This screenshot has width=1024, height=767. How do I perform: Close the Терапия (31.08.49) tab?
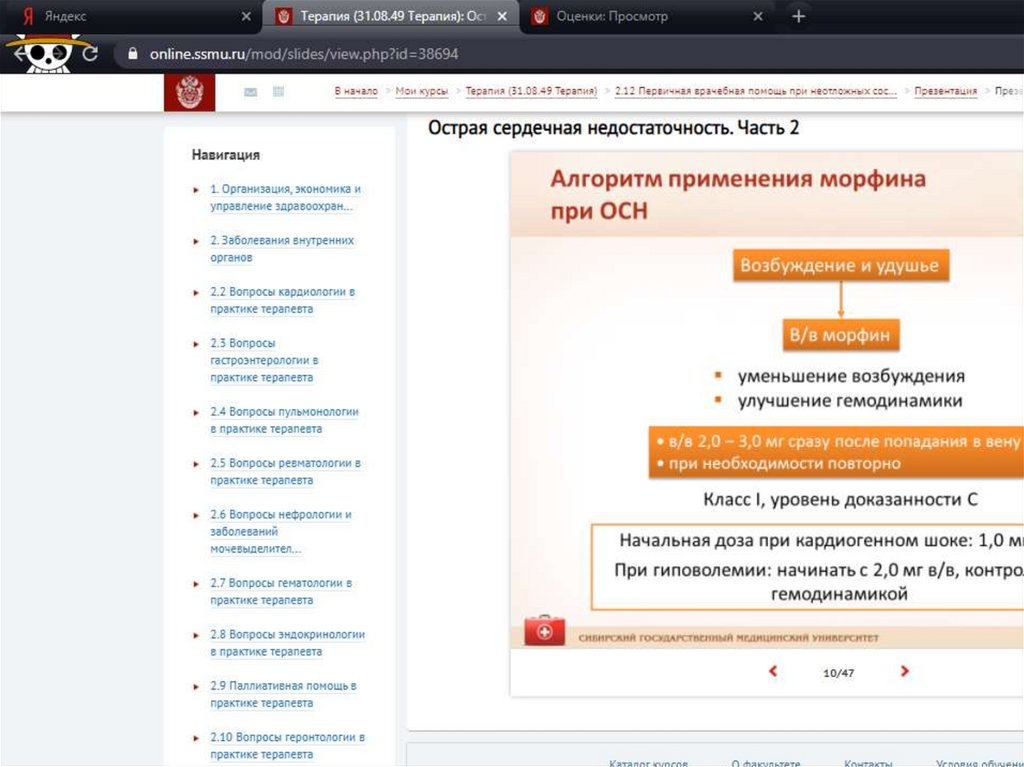(x=502, y=16)
